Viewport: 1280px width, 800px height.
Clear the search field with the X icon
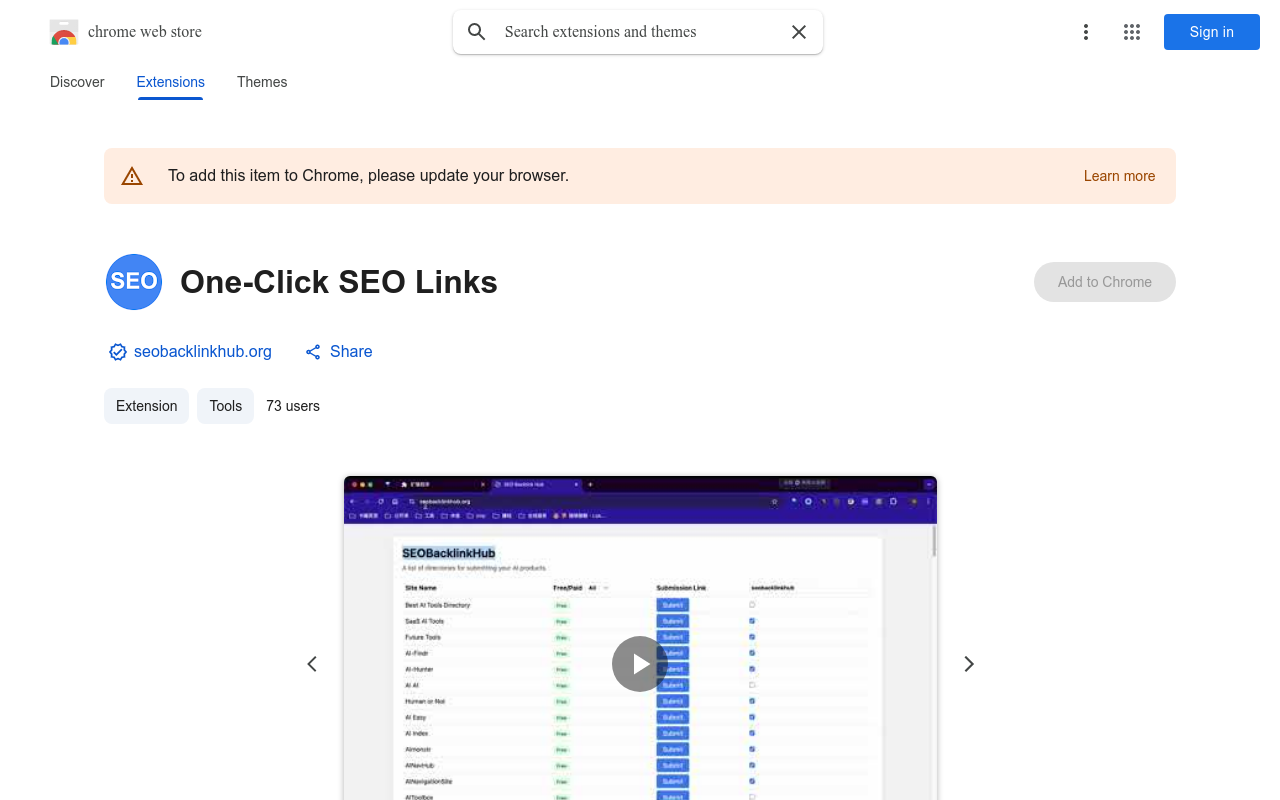799,32
